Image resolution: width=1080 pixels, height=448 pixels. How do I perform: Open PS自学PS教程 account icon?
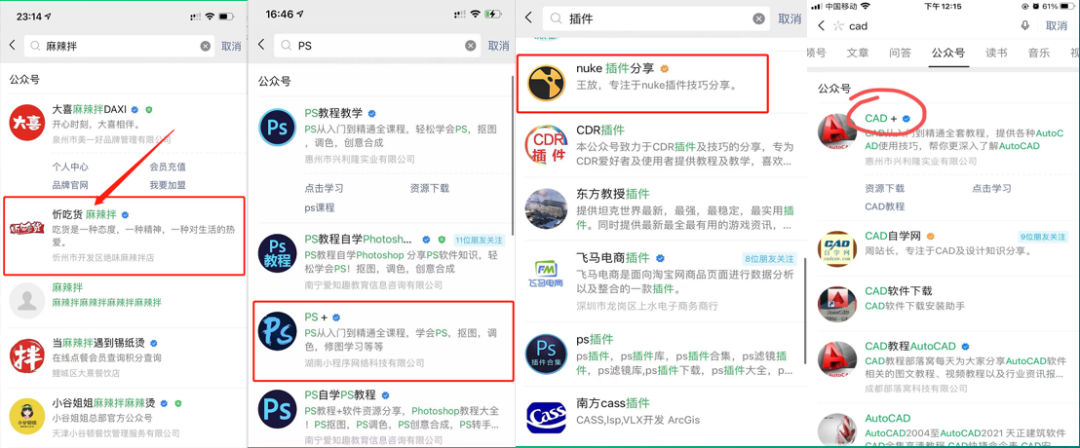[x=278, y=409]
